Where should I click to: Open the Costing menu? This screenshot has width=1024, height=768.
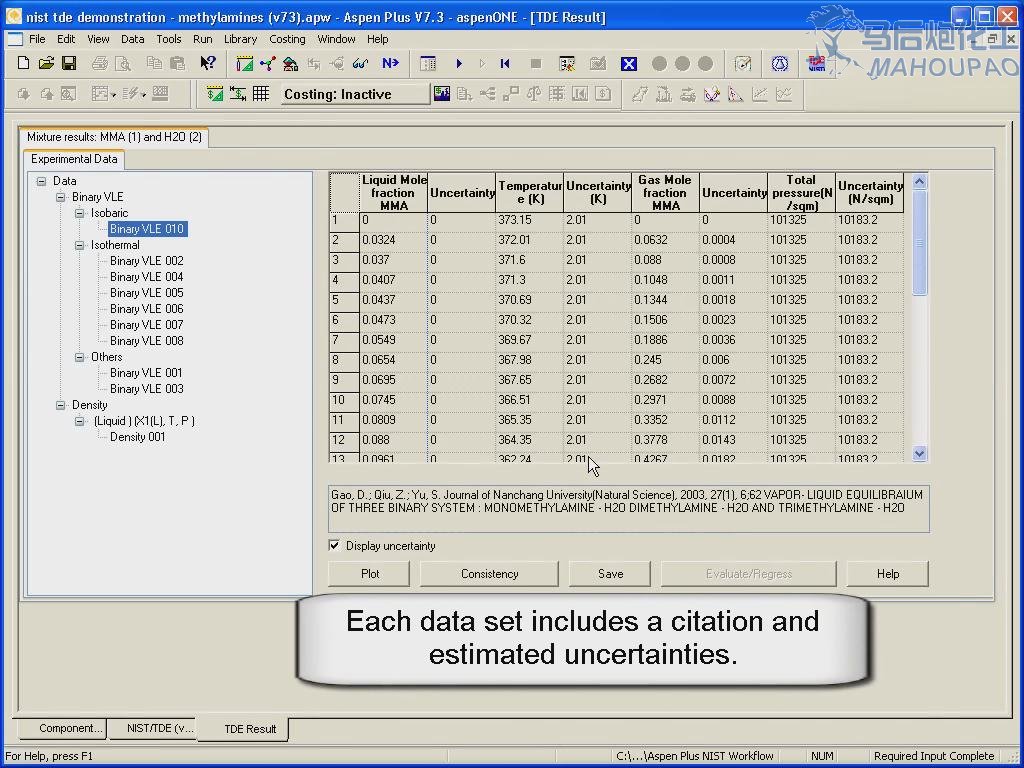coord(287,39)
